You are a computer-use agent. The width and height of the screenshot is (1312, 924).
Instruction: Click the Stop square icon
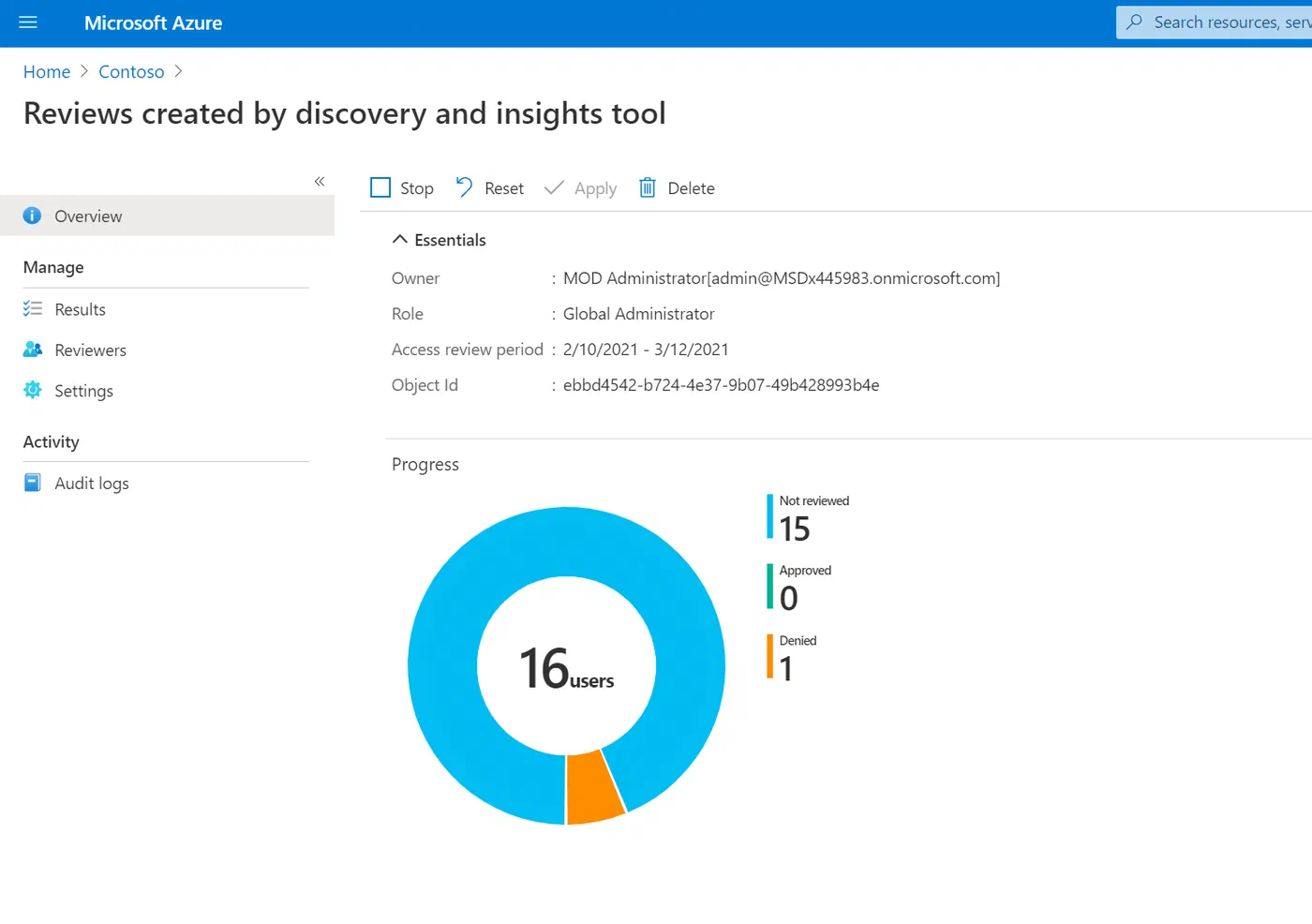coord(380,187)
